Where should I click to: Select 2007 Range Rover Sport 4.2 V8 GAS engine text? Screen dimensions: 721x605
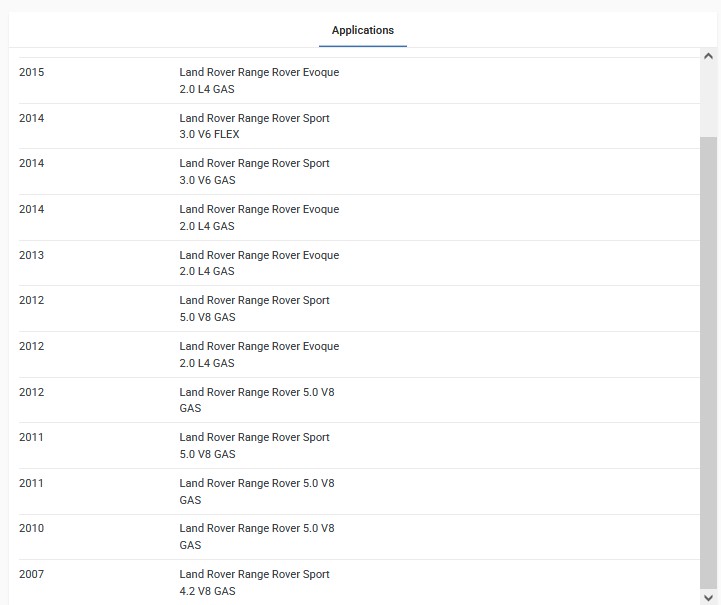(x=207, y=591)
